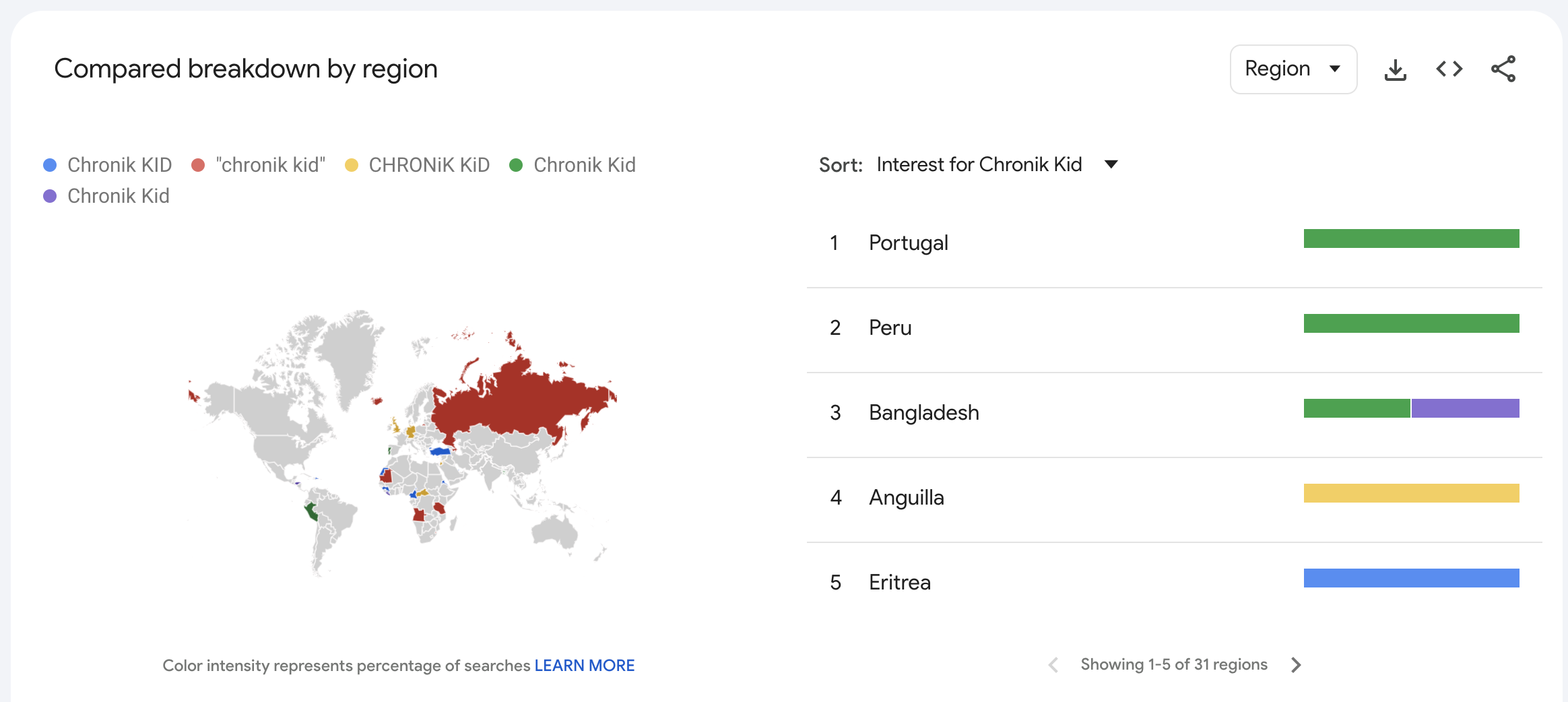Choose Eritrea from the ranked list
1568x702 pixels.
(x=899, y=582)
